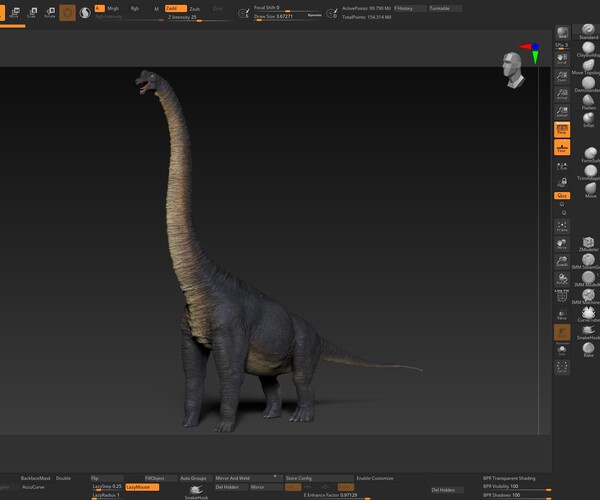The width and height of the screenshot is (600, 500).
Task: Click the BackfaceMask button
Action: [36, 478]
